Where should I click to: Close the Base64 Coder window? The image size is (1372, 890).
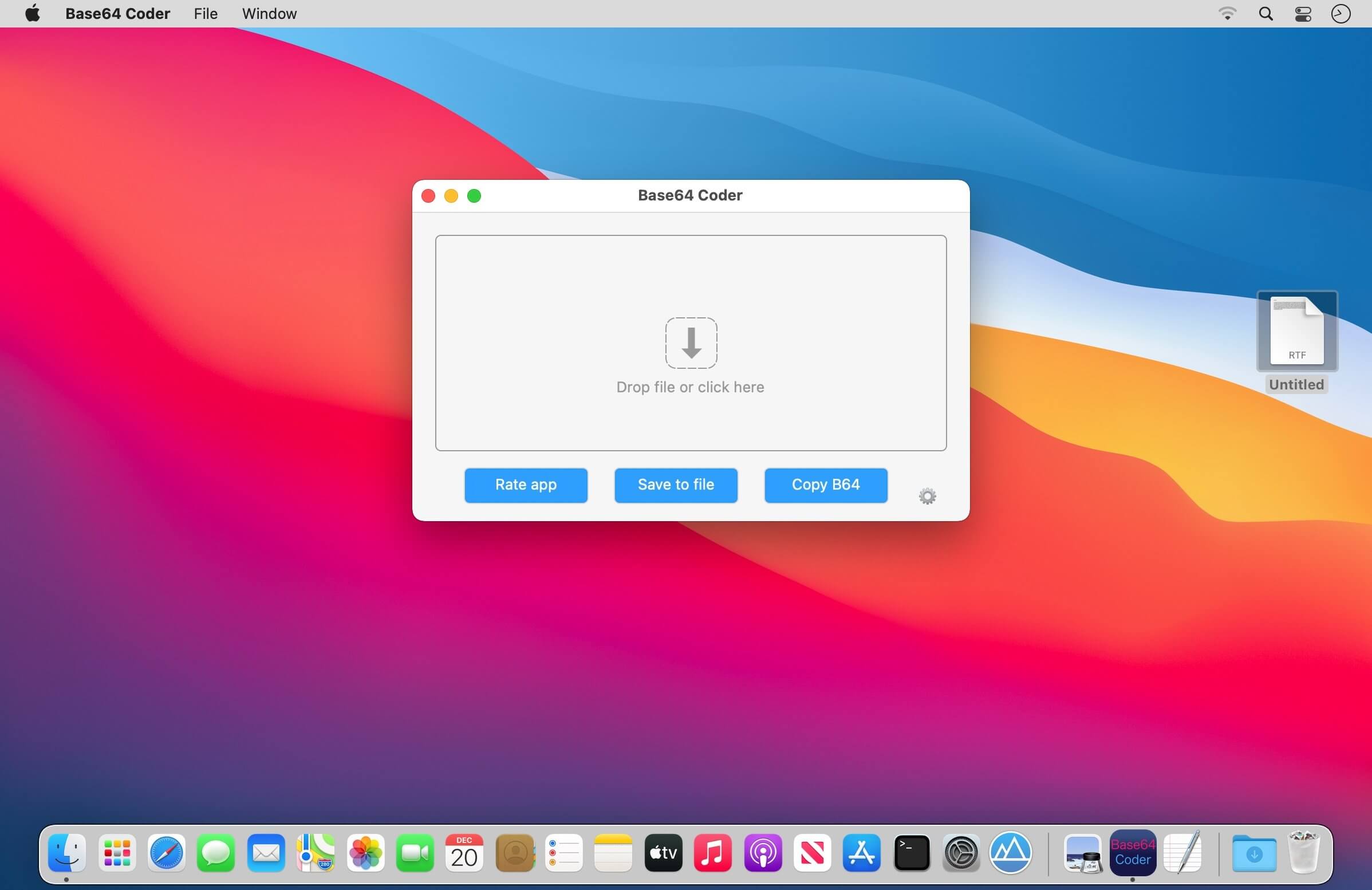coord(428,196)
